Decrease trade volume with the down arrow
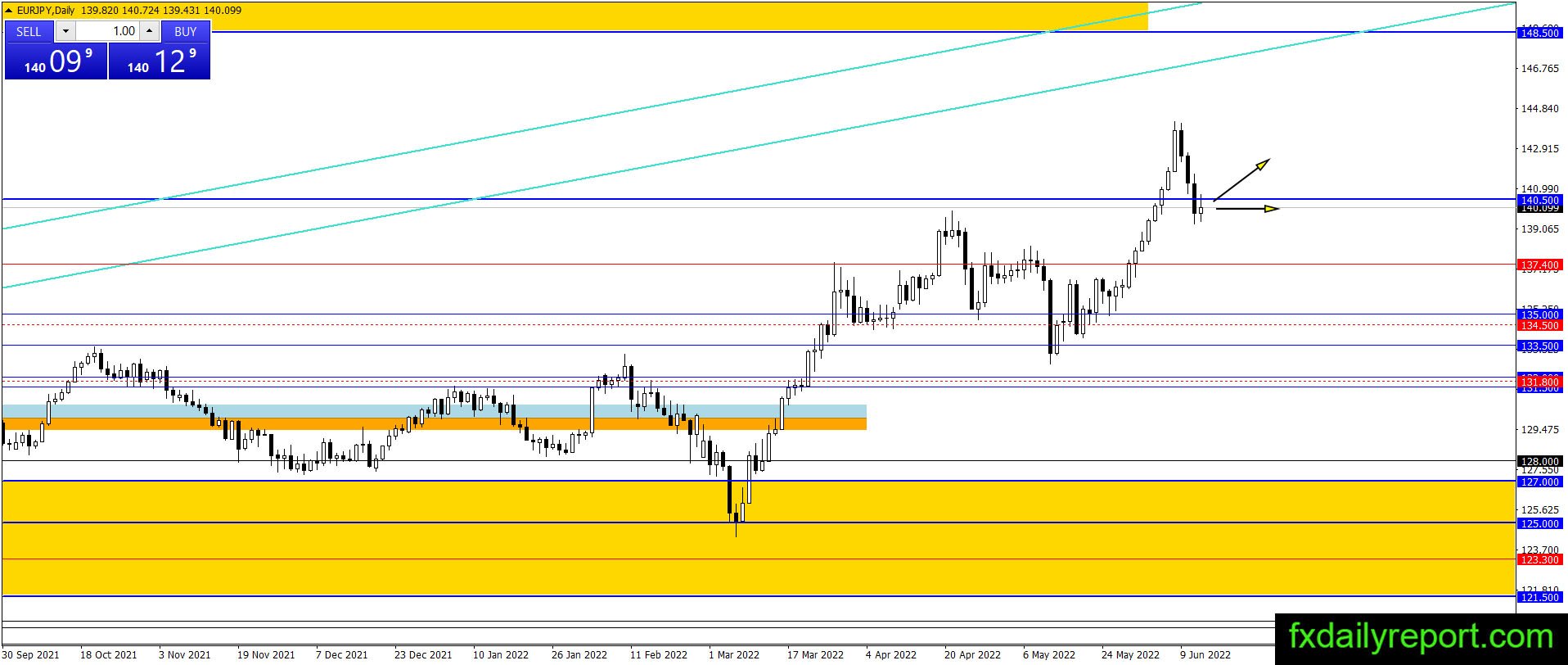1568x665 pixels. 66,31
